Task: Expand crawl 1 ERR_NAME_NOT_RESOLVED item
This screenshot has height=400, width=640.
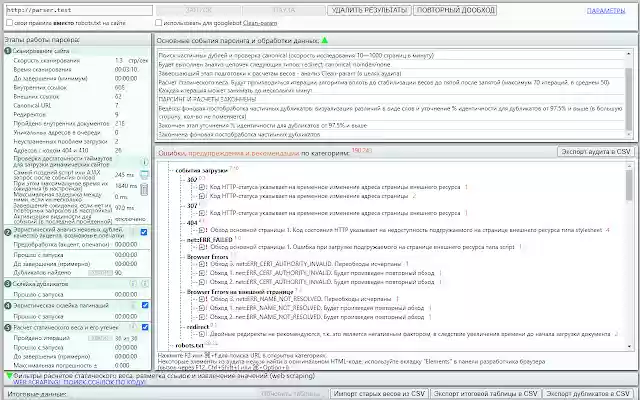Action: 202,308
